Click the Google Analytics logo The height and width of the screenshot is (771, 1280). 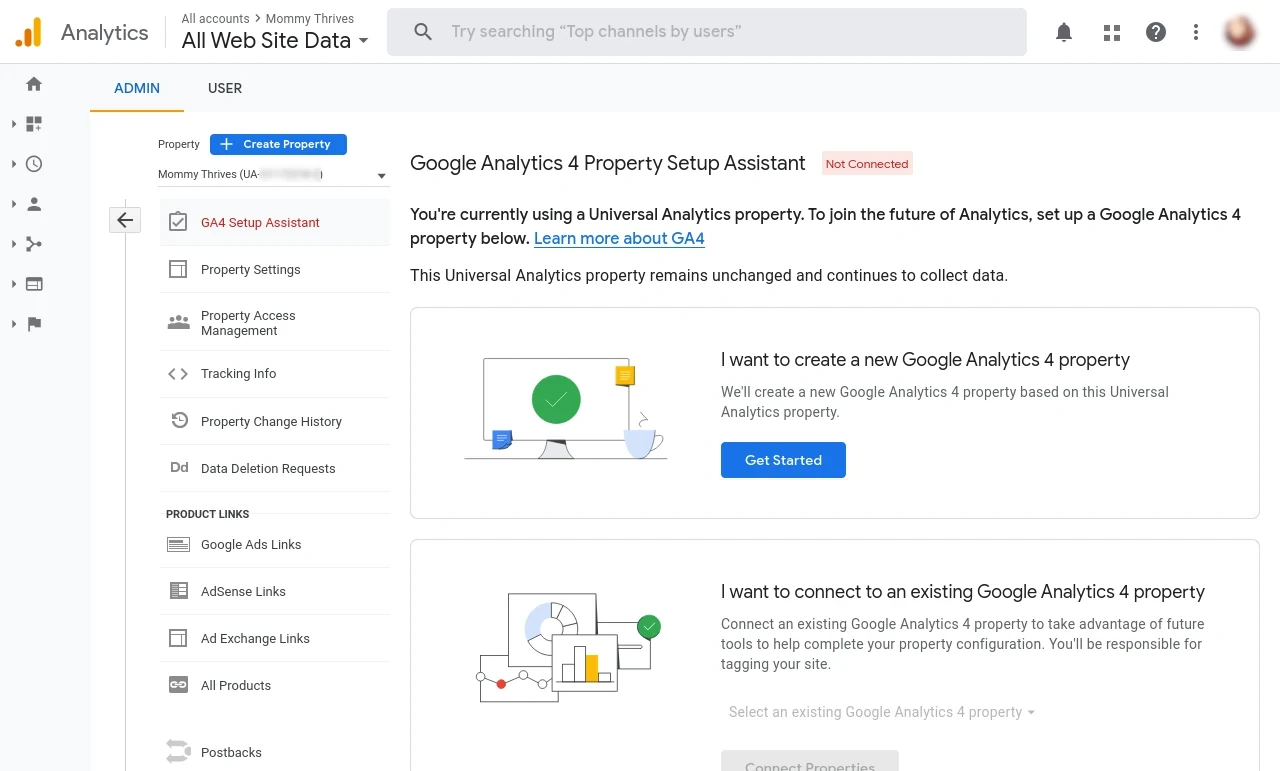pyautogui.click(x=28, y=33)
